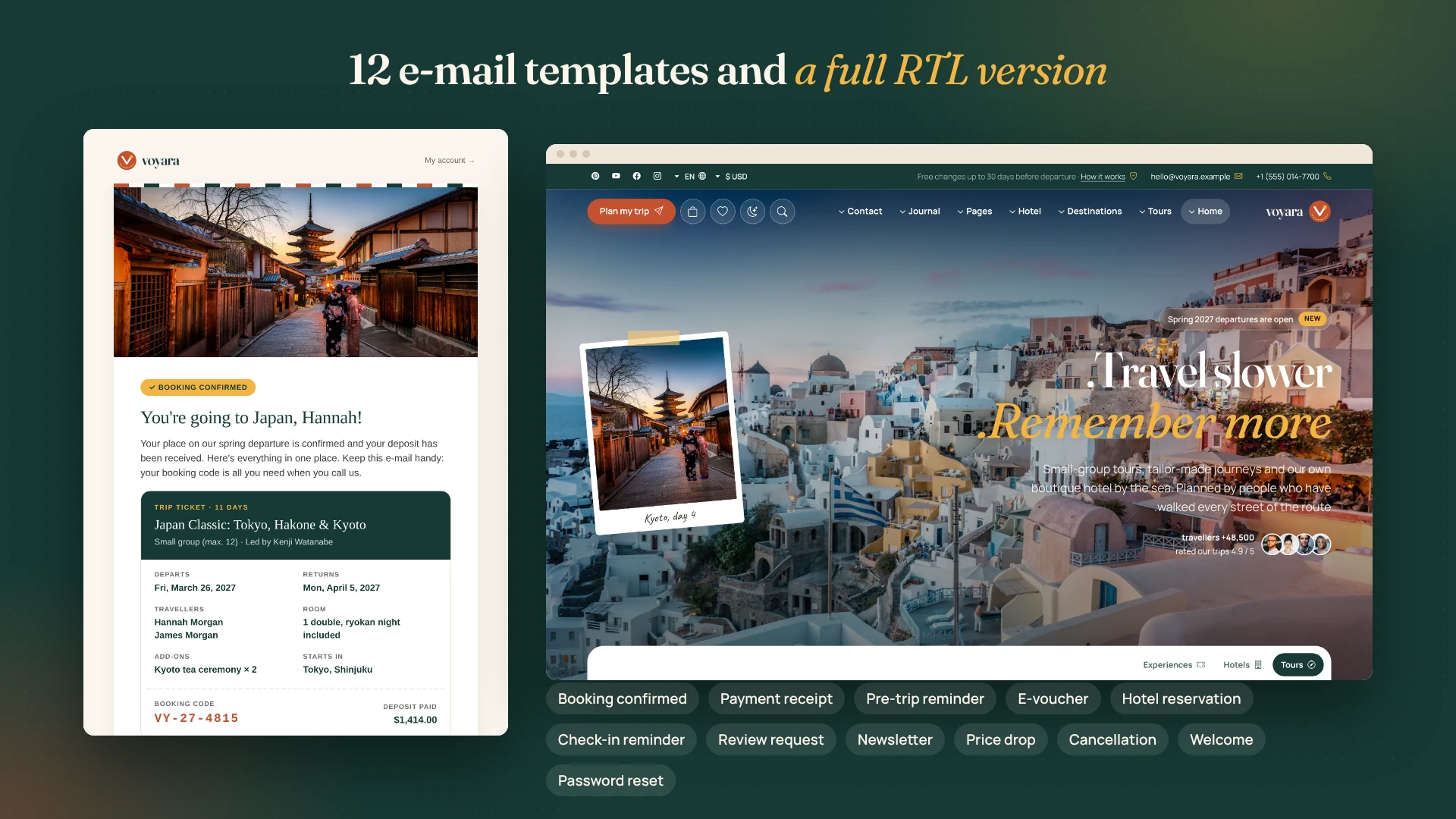Expand the Journal menu
This screenshot has width=1456, height=819.
[x=919, y=212]
